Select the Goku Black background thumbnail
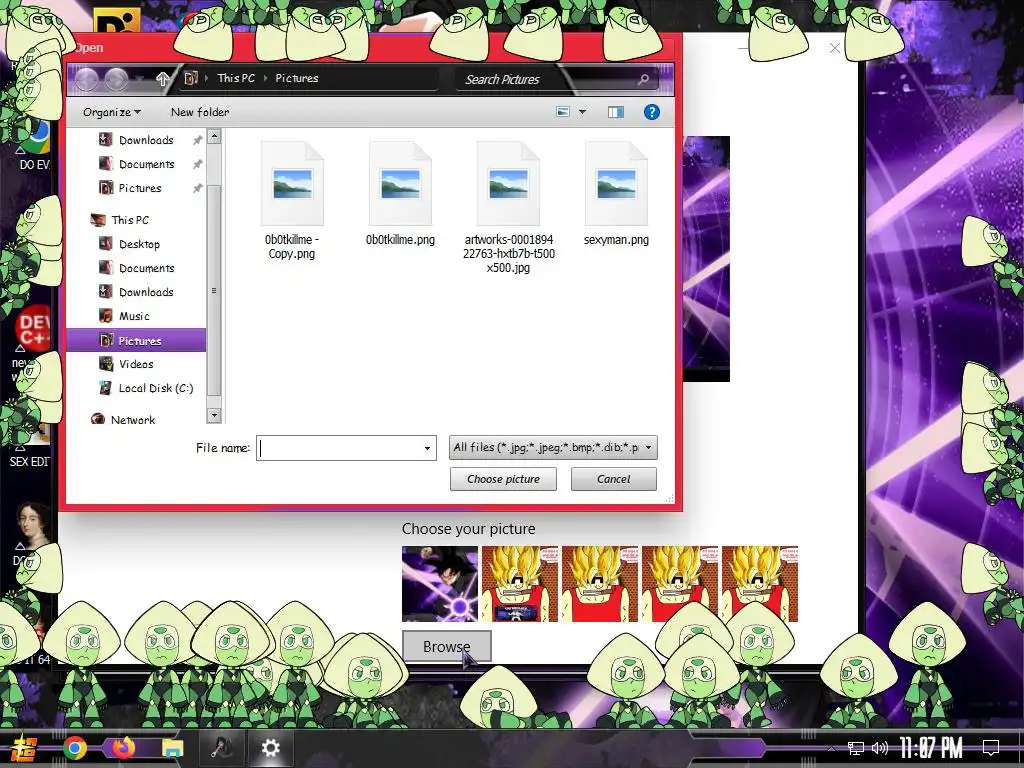1024x768 pixels. tap(440, 584)
